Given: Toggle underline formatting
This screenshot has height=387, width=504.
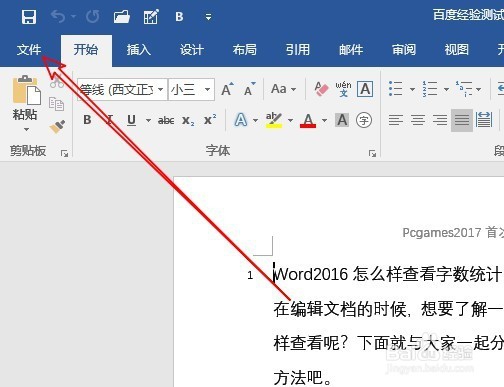Looking at the screenshot, I should coord(132,120).
